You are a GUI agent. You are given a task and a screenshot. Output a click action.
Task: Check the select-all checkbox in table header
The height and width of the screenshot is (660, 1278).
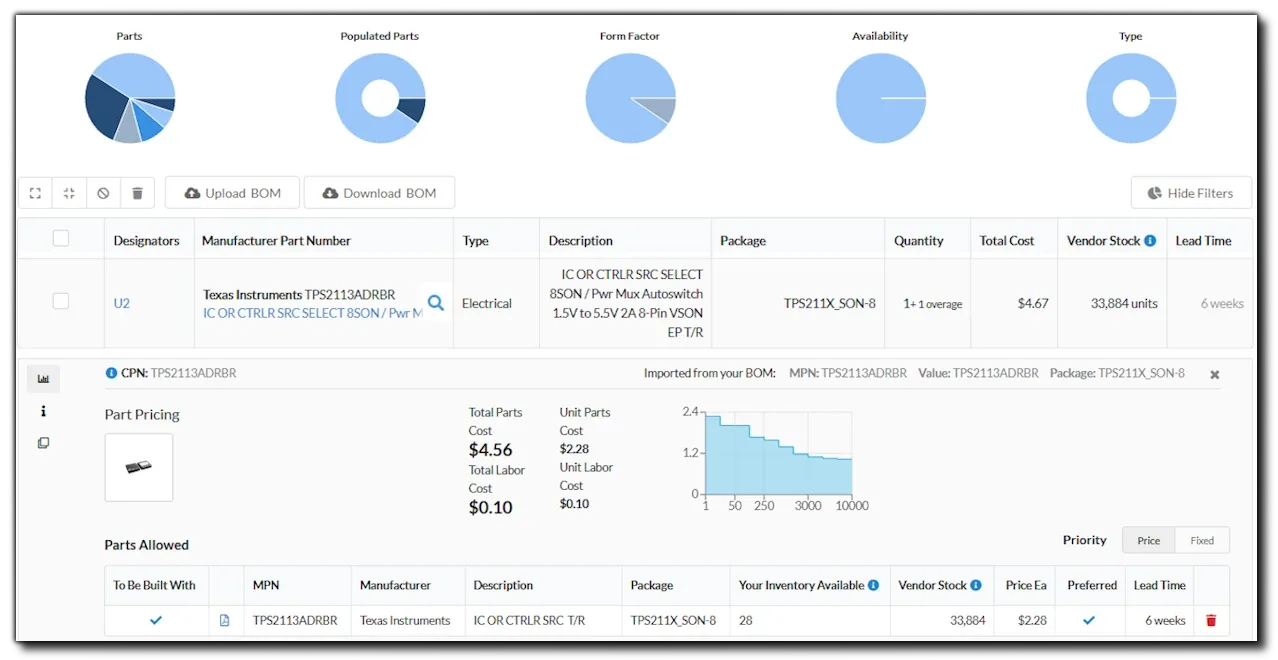point(61,239)
